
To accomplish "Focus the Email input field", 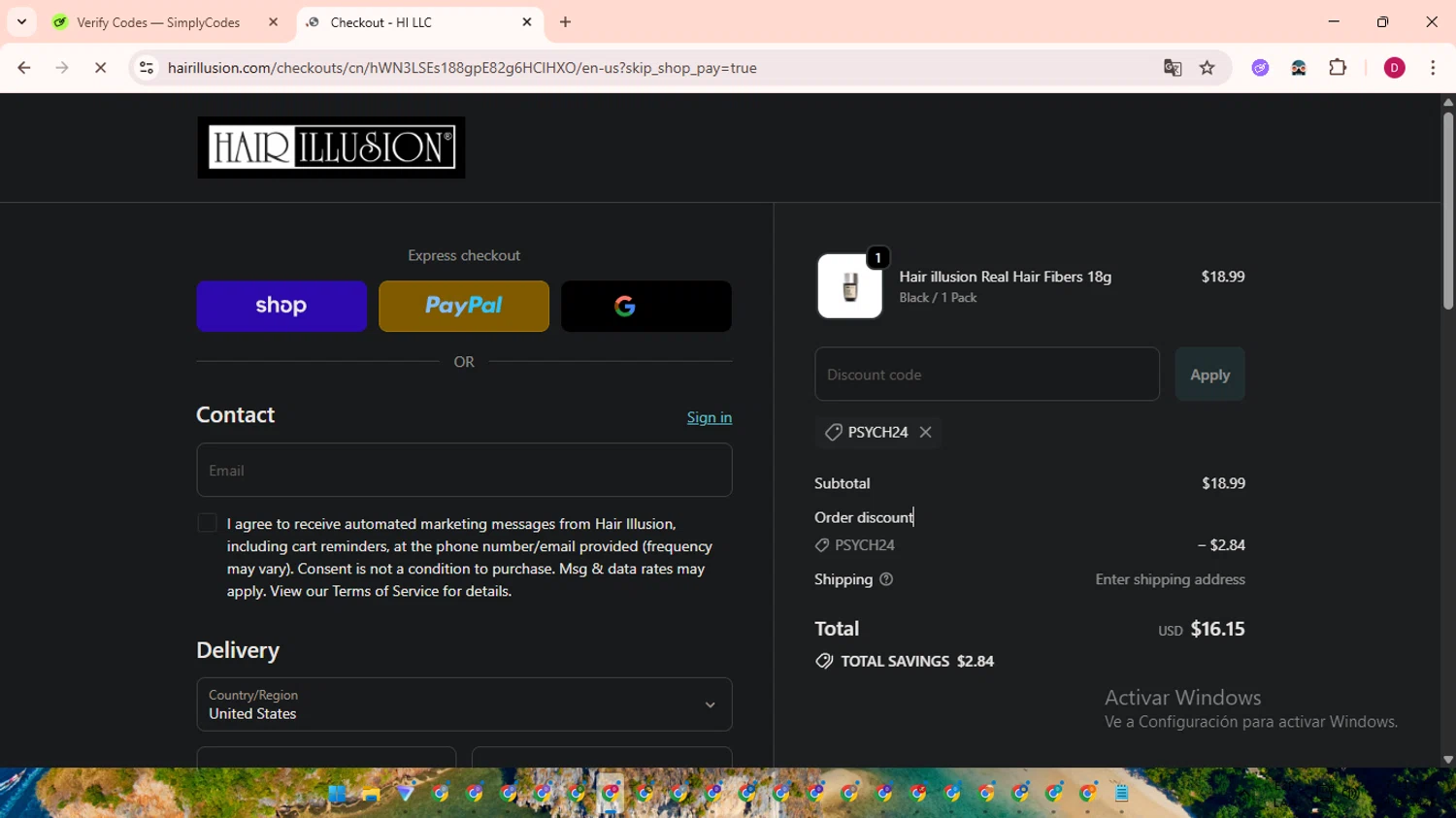I will (x=464, y=470).
